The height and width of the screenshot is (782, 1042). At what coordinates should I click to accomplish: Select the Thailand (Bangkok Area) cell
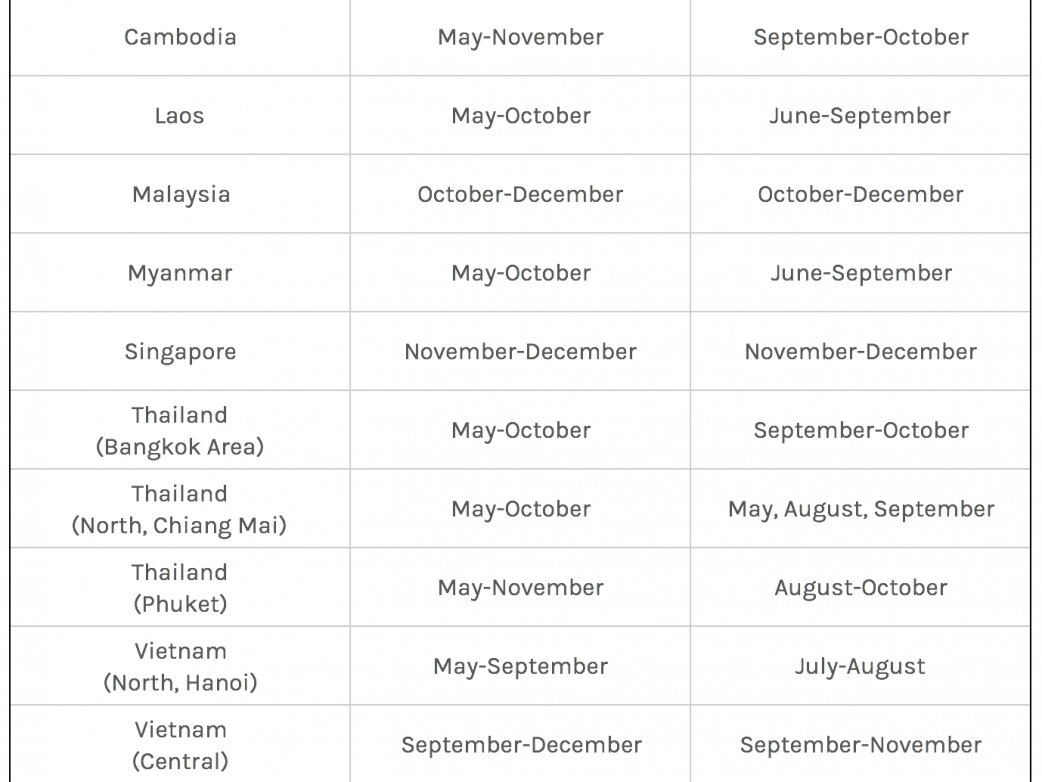pyautogui.click(x=180, y=431)
